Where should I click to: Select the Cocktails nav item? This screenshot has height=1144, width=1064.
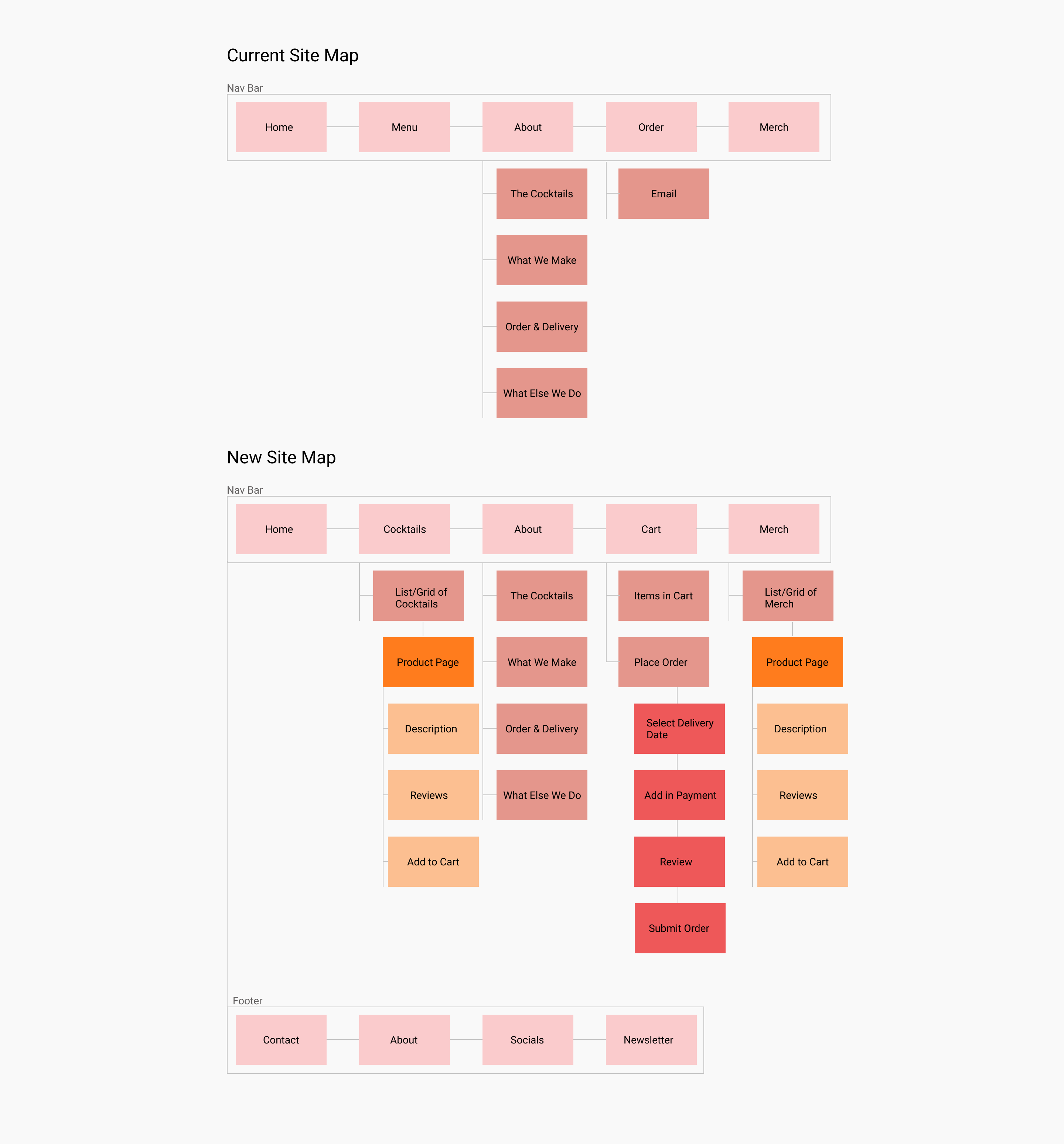click(404, 528)
